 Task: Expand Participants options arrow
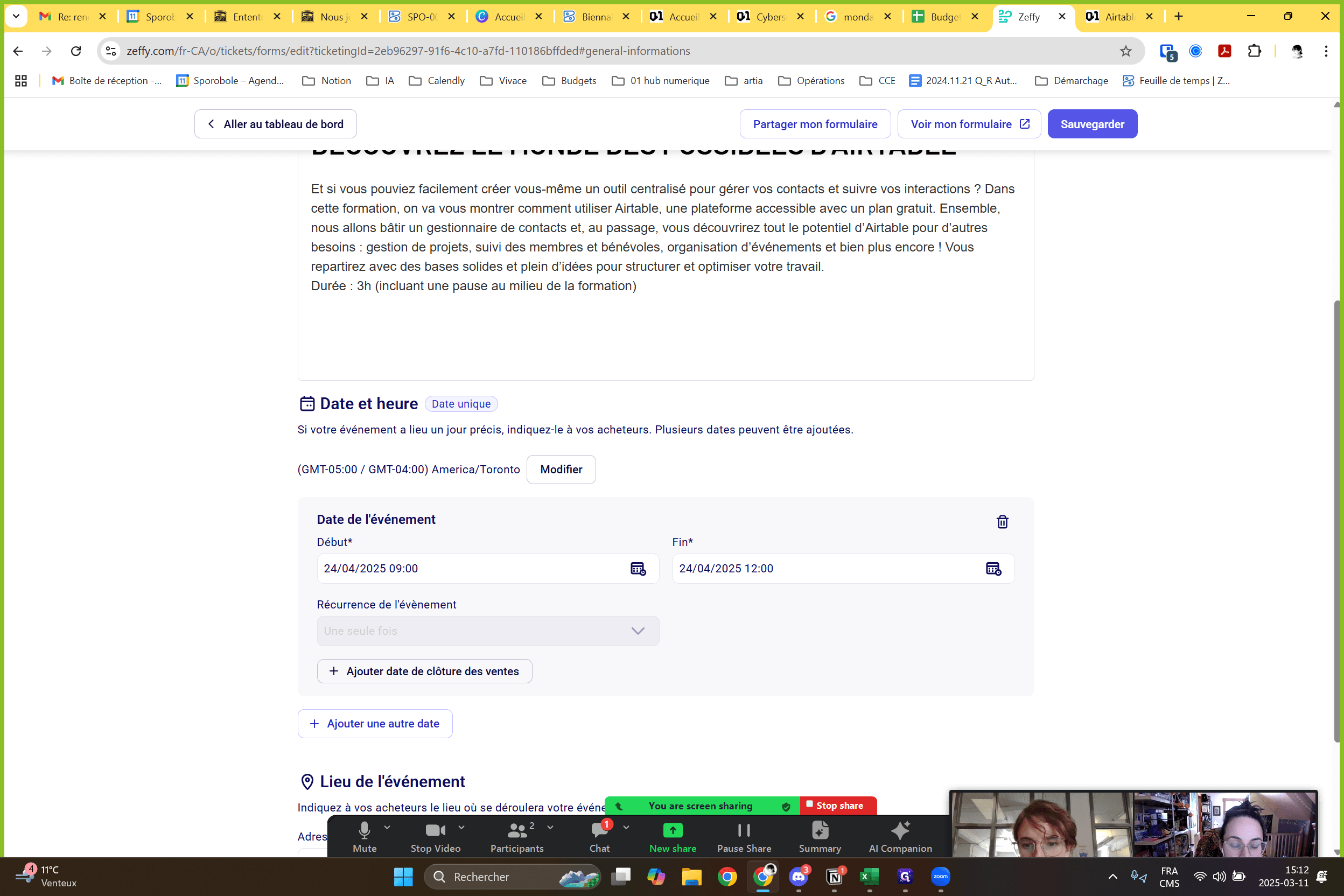click(550, 827)
